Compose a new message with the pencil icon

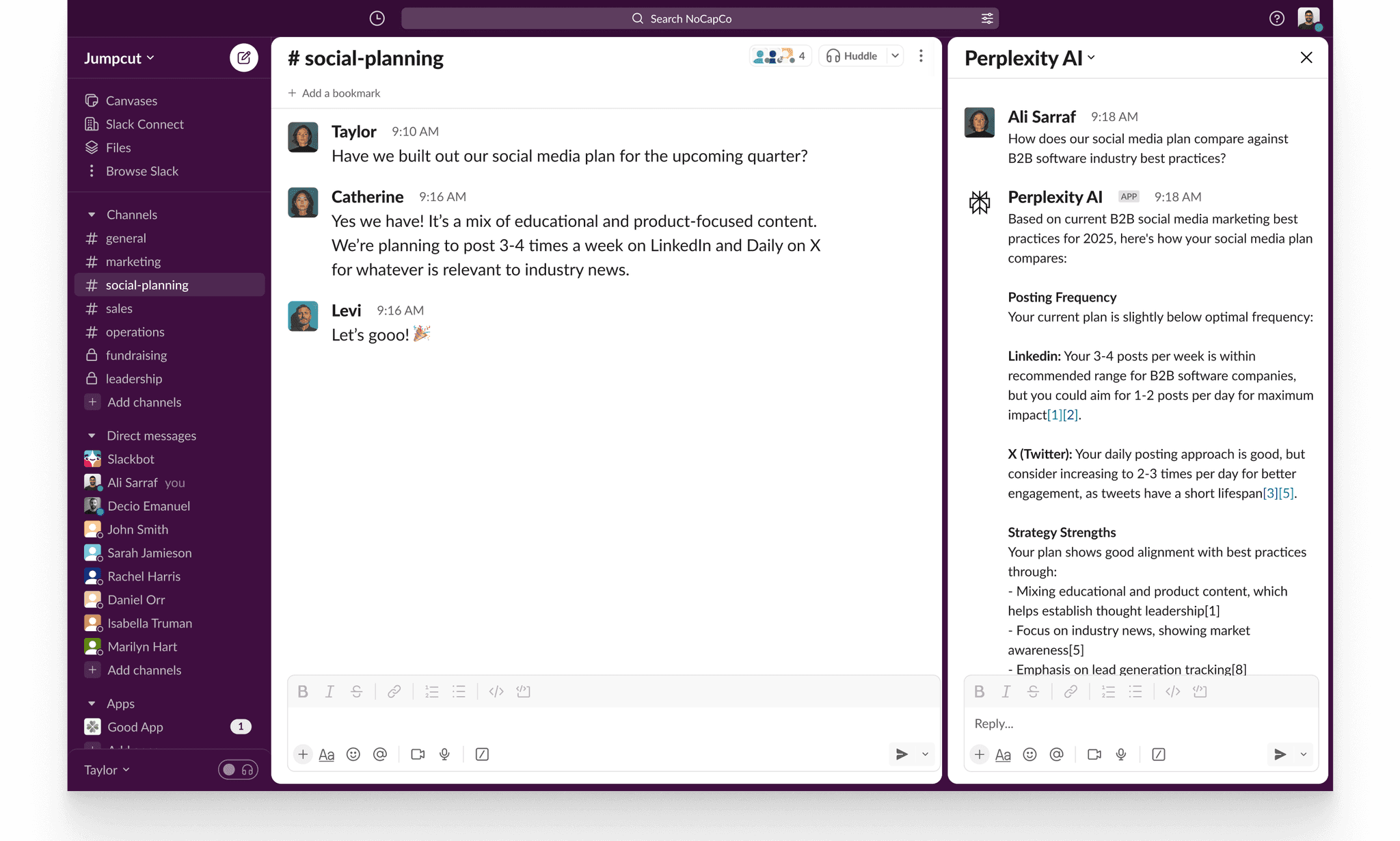pyautogui.click(x=244, y=57)
